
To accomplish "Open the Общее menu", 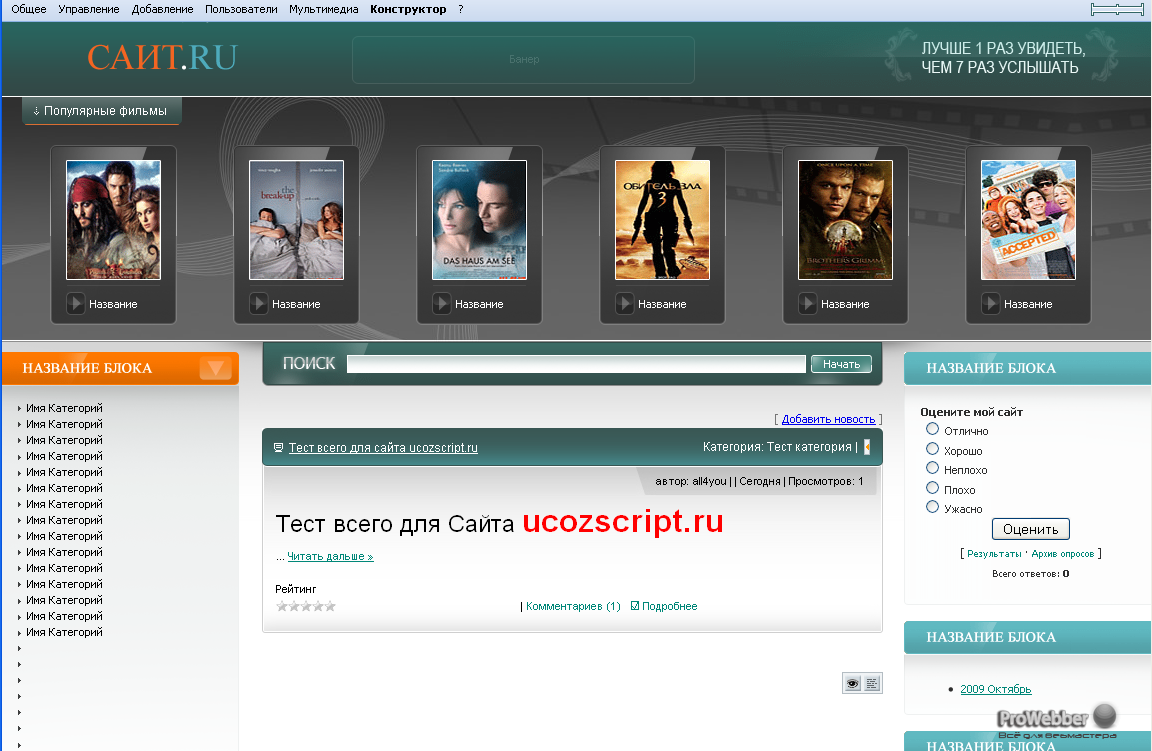I will 29,10.
